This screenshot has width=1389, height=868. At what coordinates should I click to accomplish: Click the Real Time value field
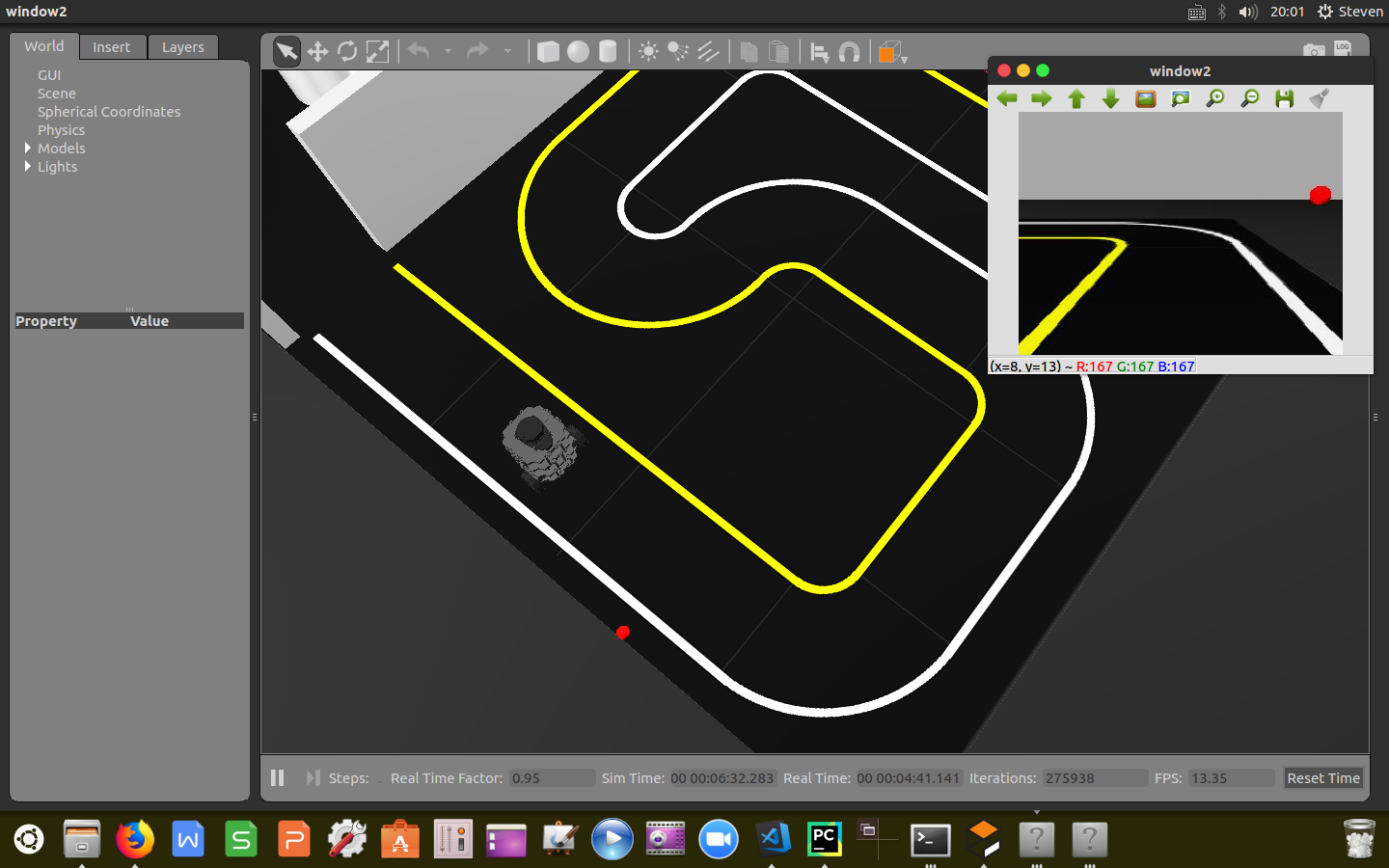(x=909, y=778)
